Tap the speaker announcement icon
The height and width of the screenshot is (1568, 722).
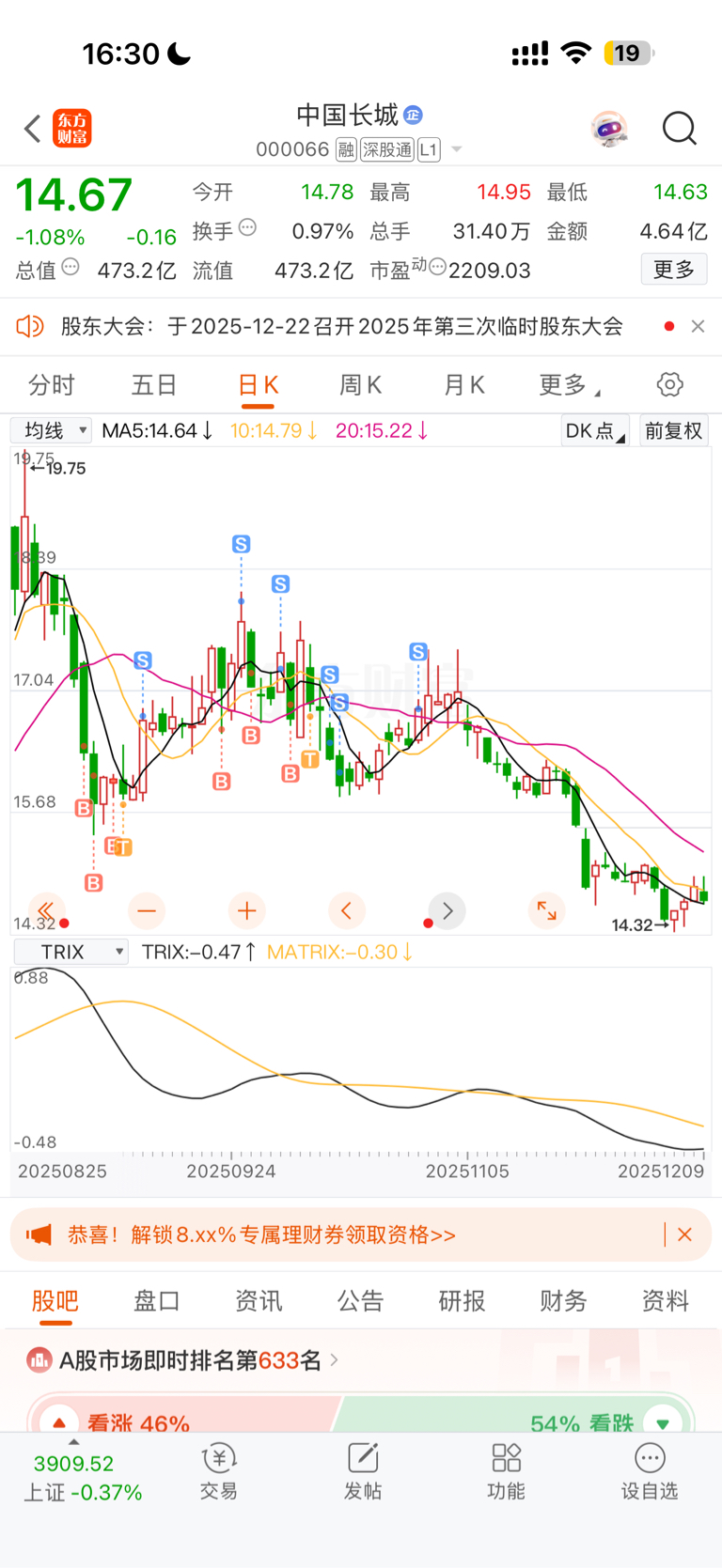pyautogui.click(x=30, y=326)
